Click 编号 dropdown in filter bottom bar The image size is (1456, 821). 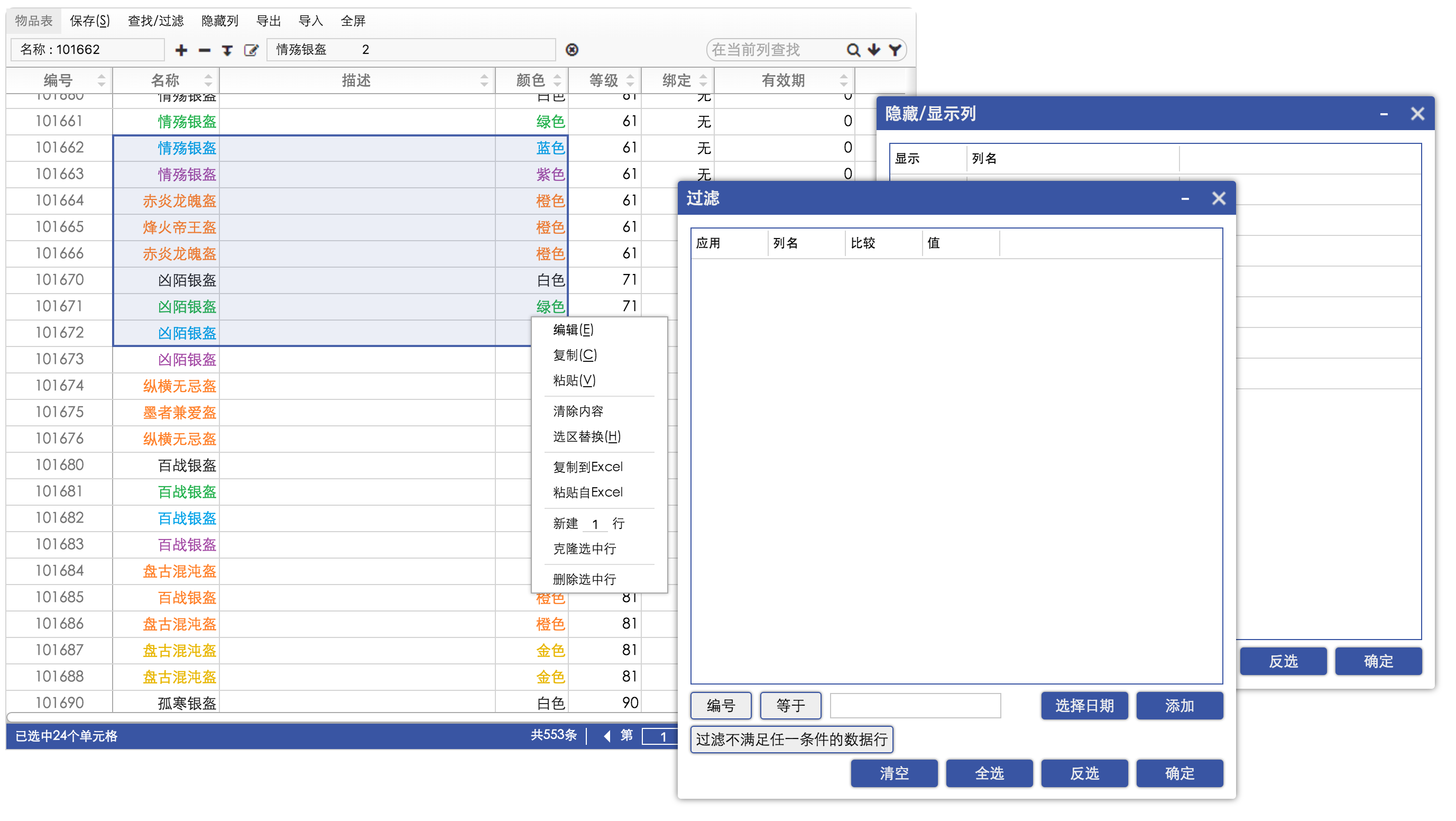[x=722, y=705]
